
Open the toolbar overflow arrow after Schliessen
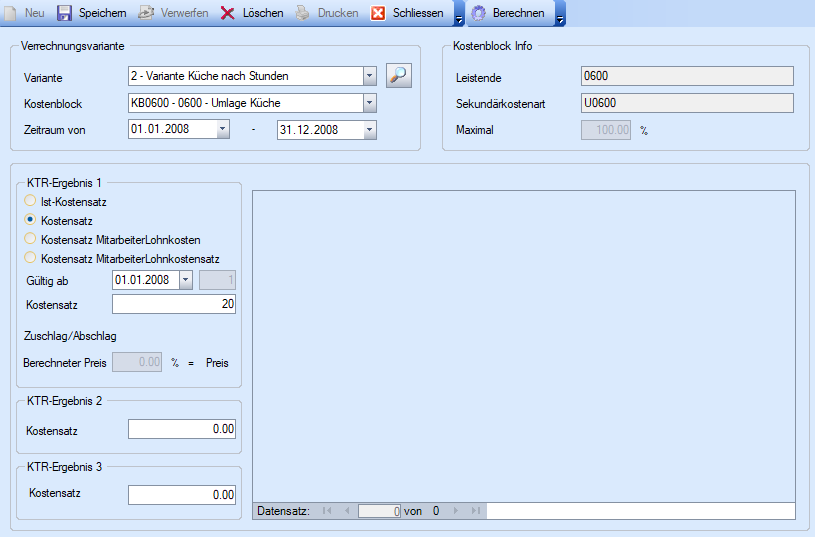click(458, 18)
